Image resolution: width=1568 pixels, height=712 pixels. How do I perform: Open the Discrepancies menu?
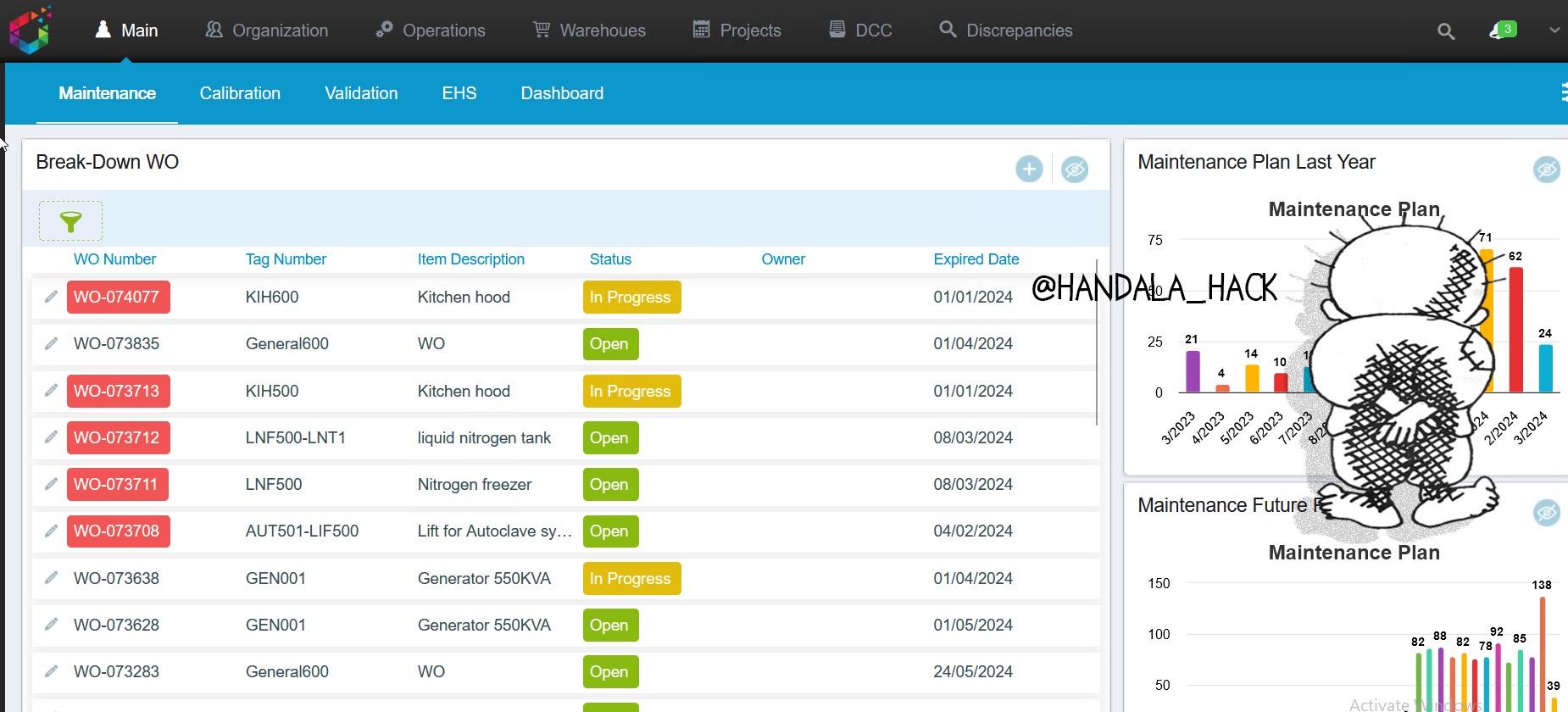pyautogui.click(x=1006, y=31)
